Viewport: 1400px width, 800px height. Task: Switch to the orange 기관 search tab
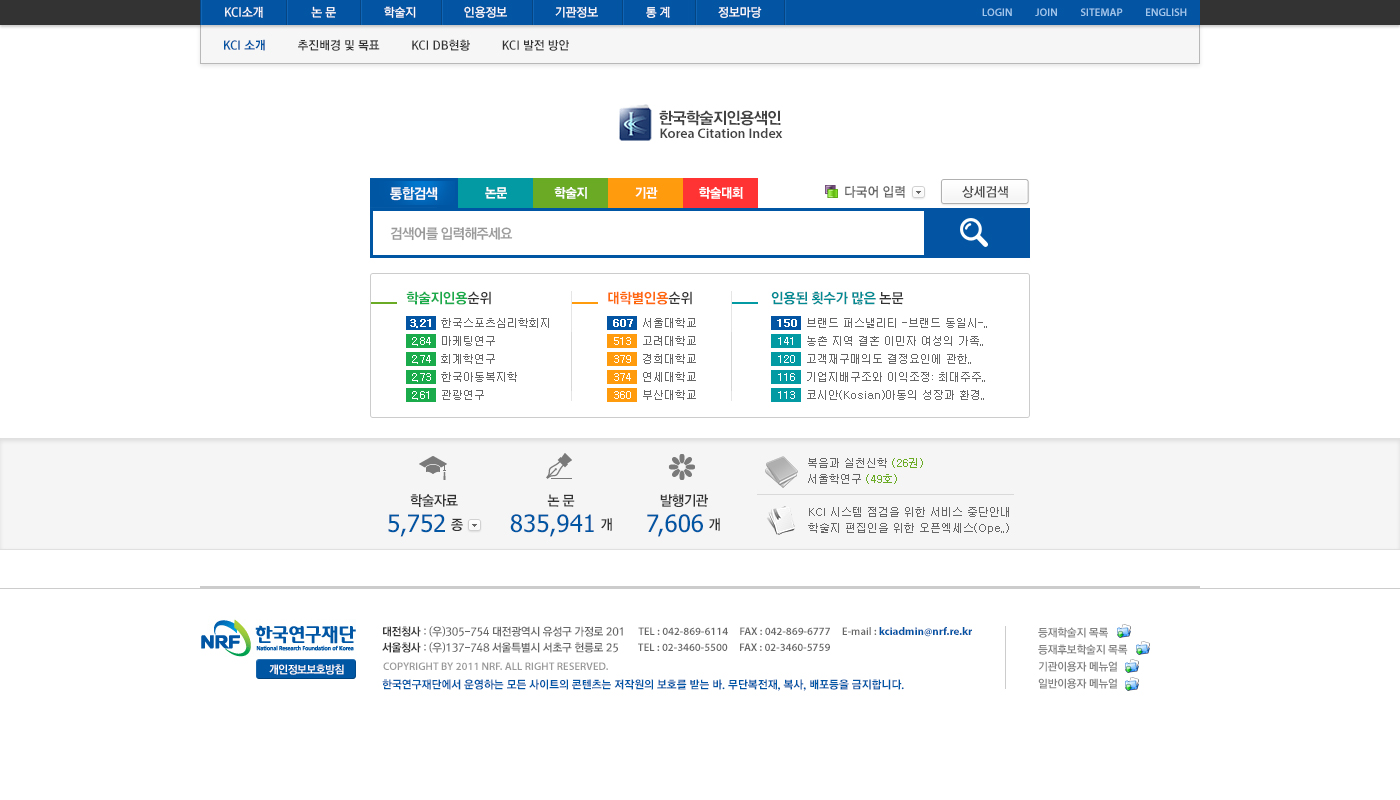click(x=645, y=193)
